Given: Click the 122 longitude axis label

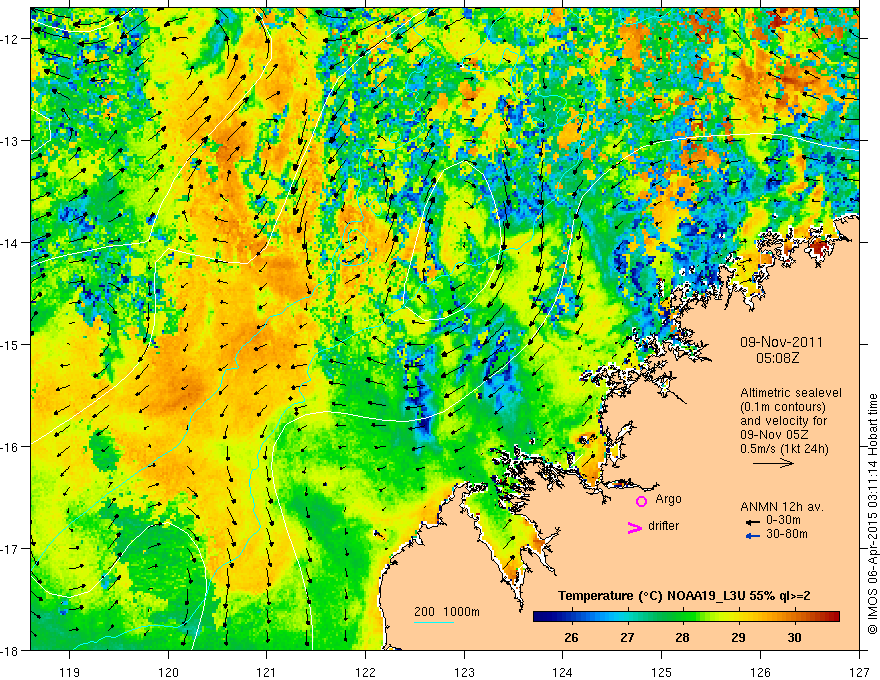Looking at the screenshot, I should [365, 672].
